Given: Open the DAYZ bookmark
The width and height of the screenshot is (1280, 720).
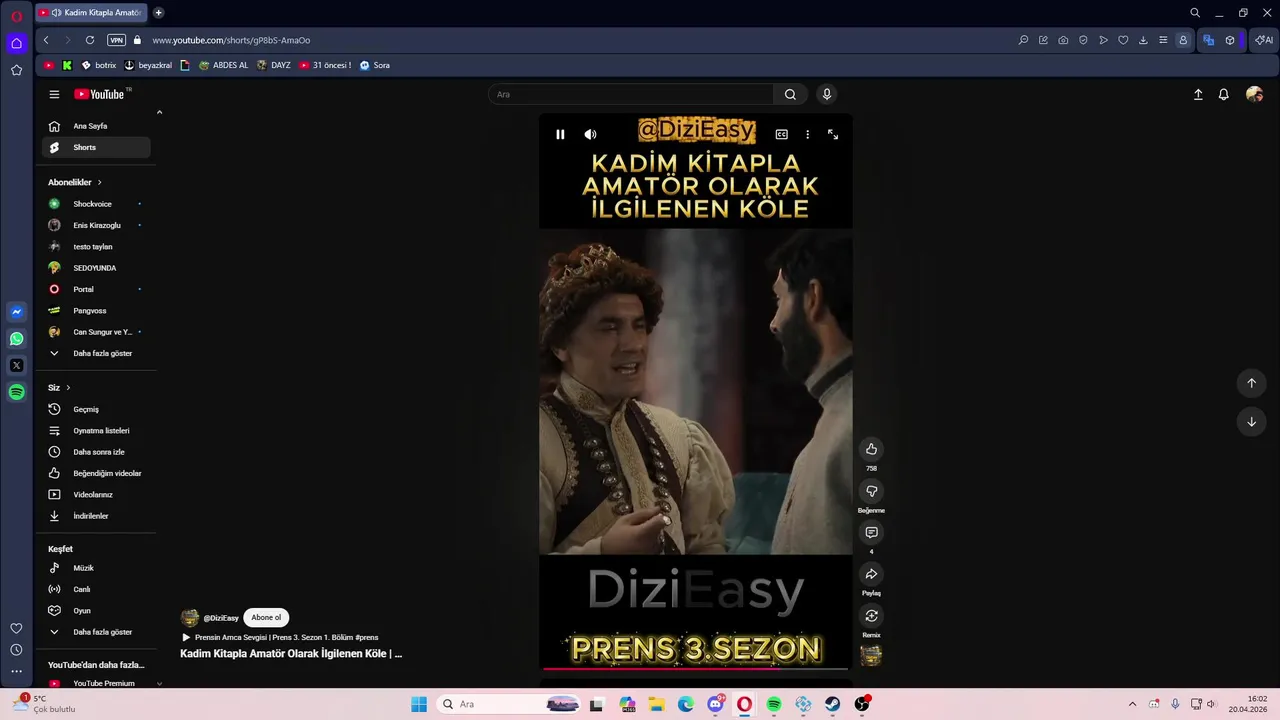Looking at the screenshot, I should [x=273, y=65].
